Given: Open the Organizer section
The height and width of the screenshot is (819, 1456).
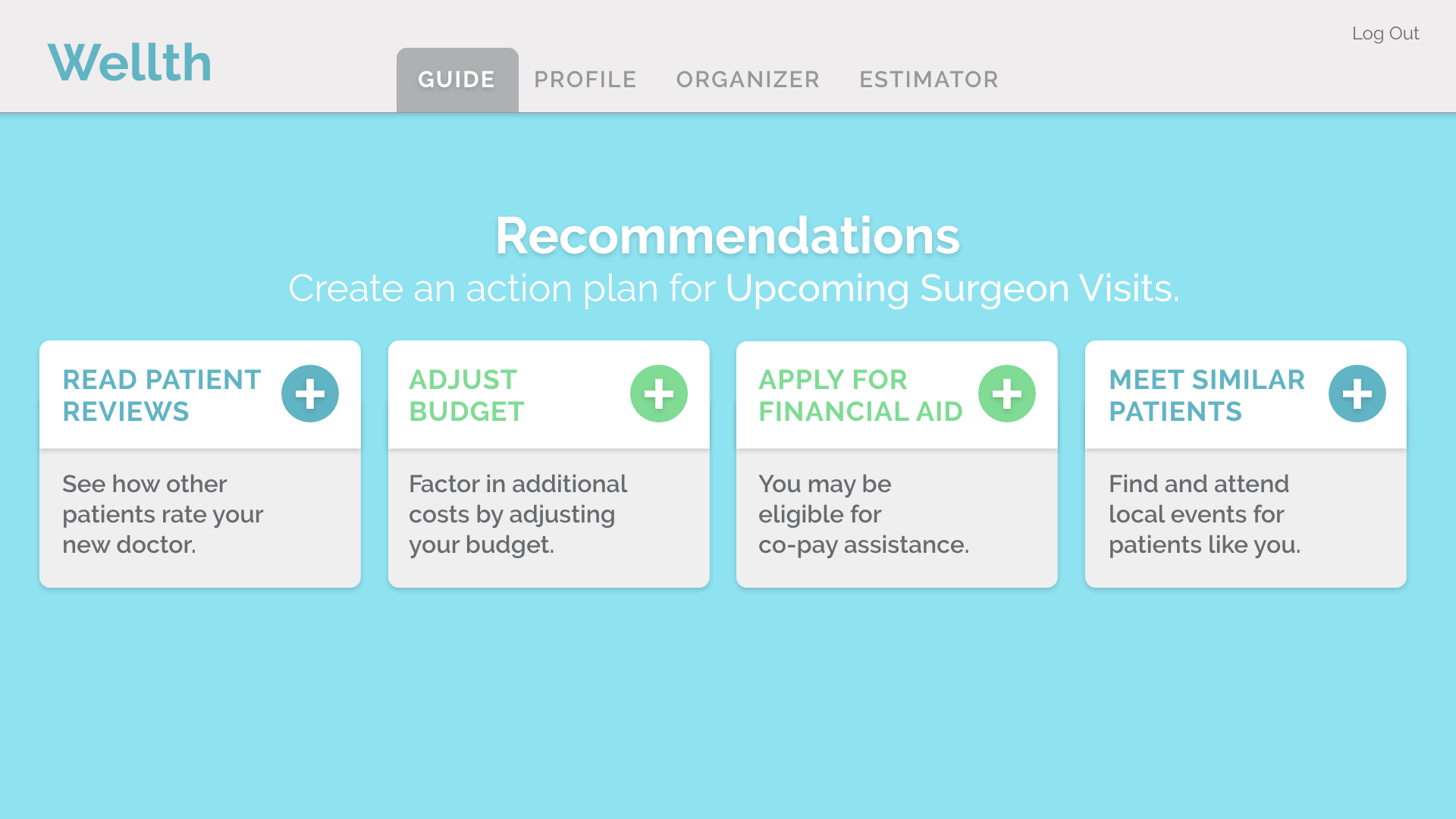Looking at the screenshot, I should [749, 80].
